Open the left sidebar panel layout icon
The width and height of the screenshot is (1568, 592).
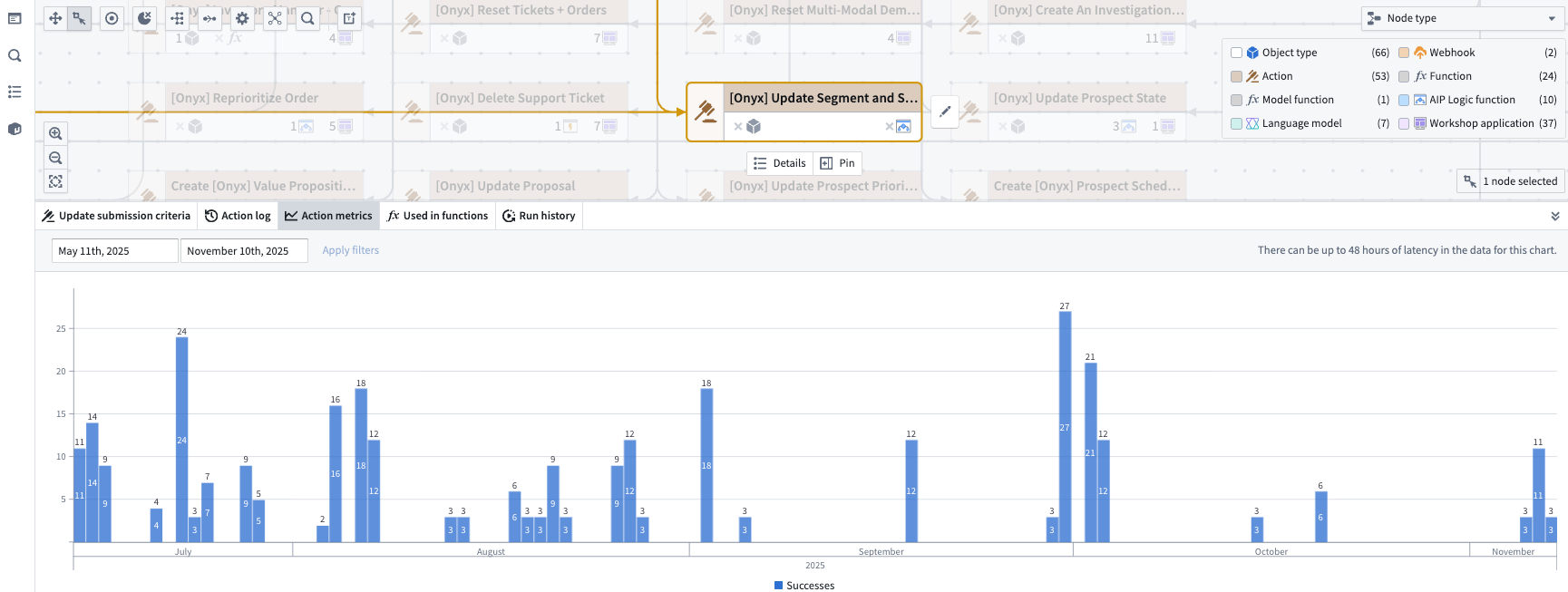click(15, 18)
